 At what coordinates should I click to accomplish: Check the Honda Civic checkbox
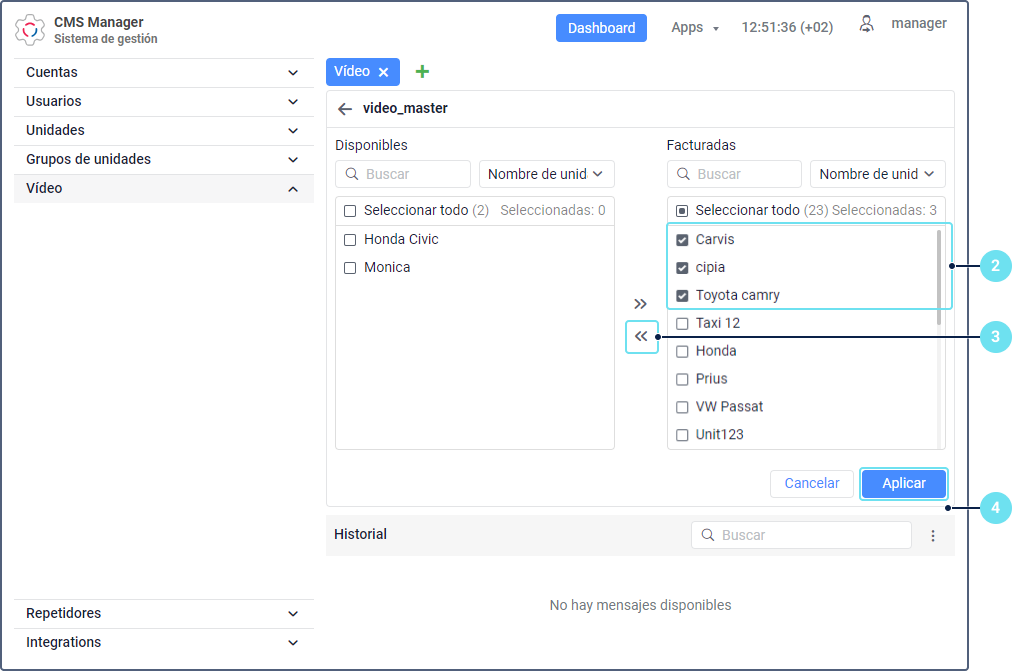350,240
